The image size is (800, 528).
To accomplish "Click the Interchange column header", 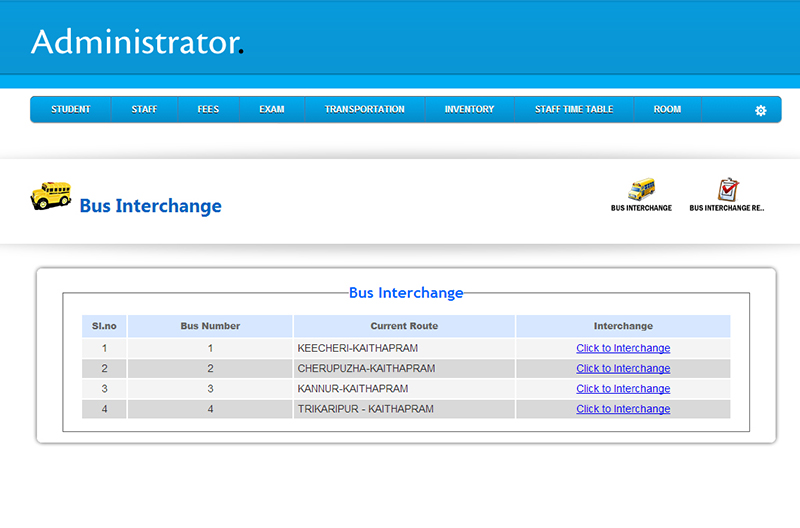I will click(x=623, y=326).
